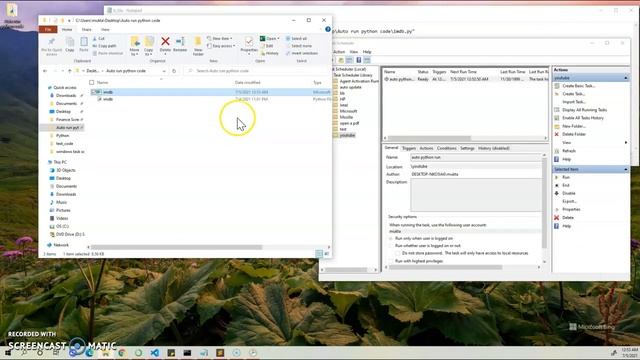
Task: Click the blue Help icon in File Explorer
Action: coord(328,29)
